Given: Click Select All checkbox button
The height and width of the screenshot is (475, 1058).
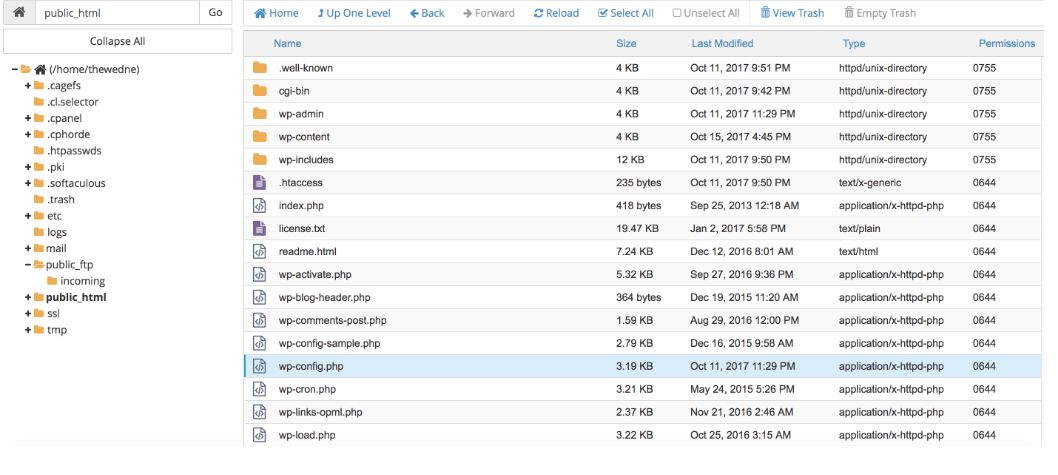Looking at the screenshot, I should (625, 13).
